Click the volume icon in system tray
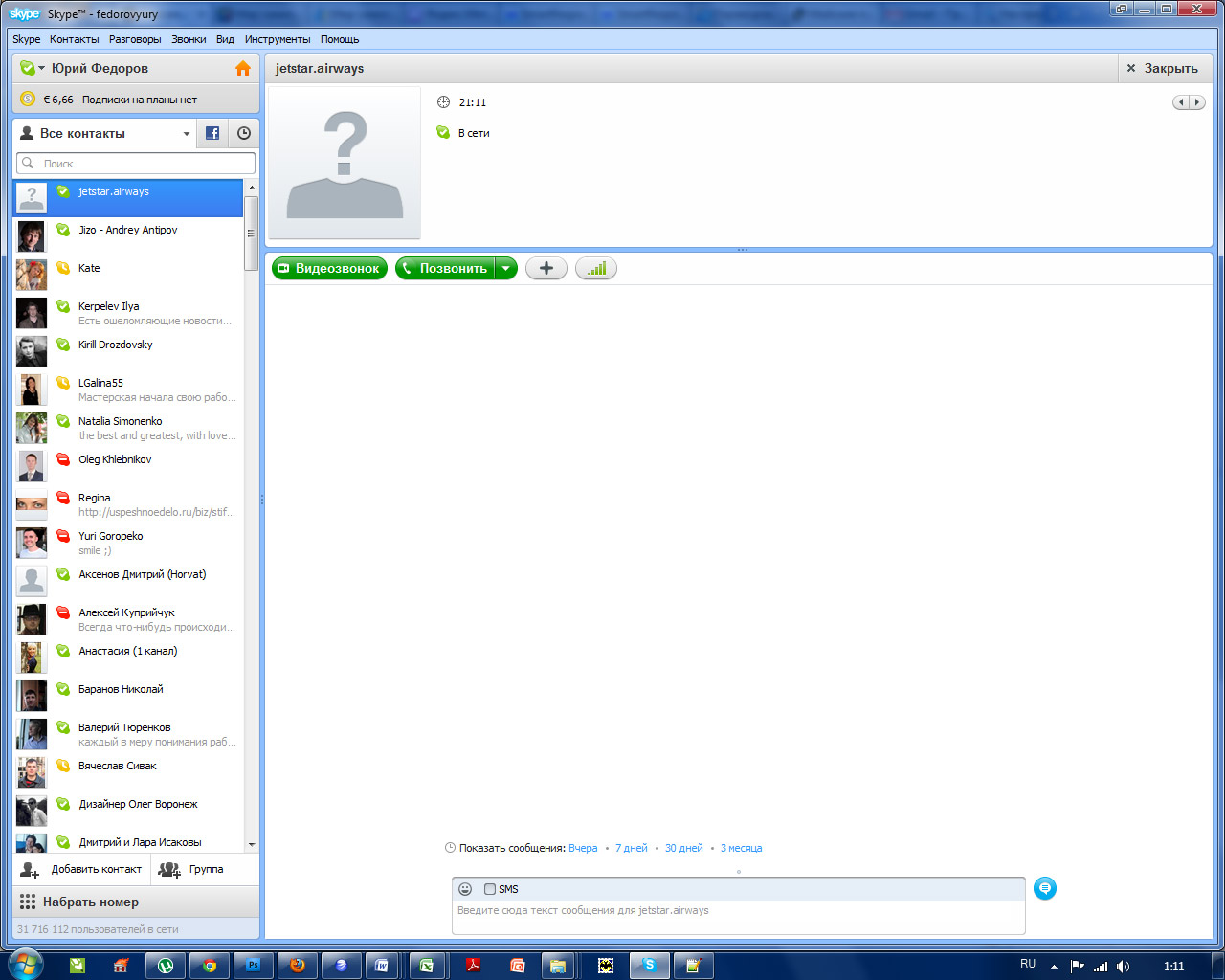The width and height of the screenshot is (1225, 980). tap(1123, 967)
